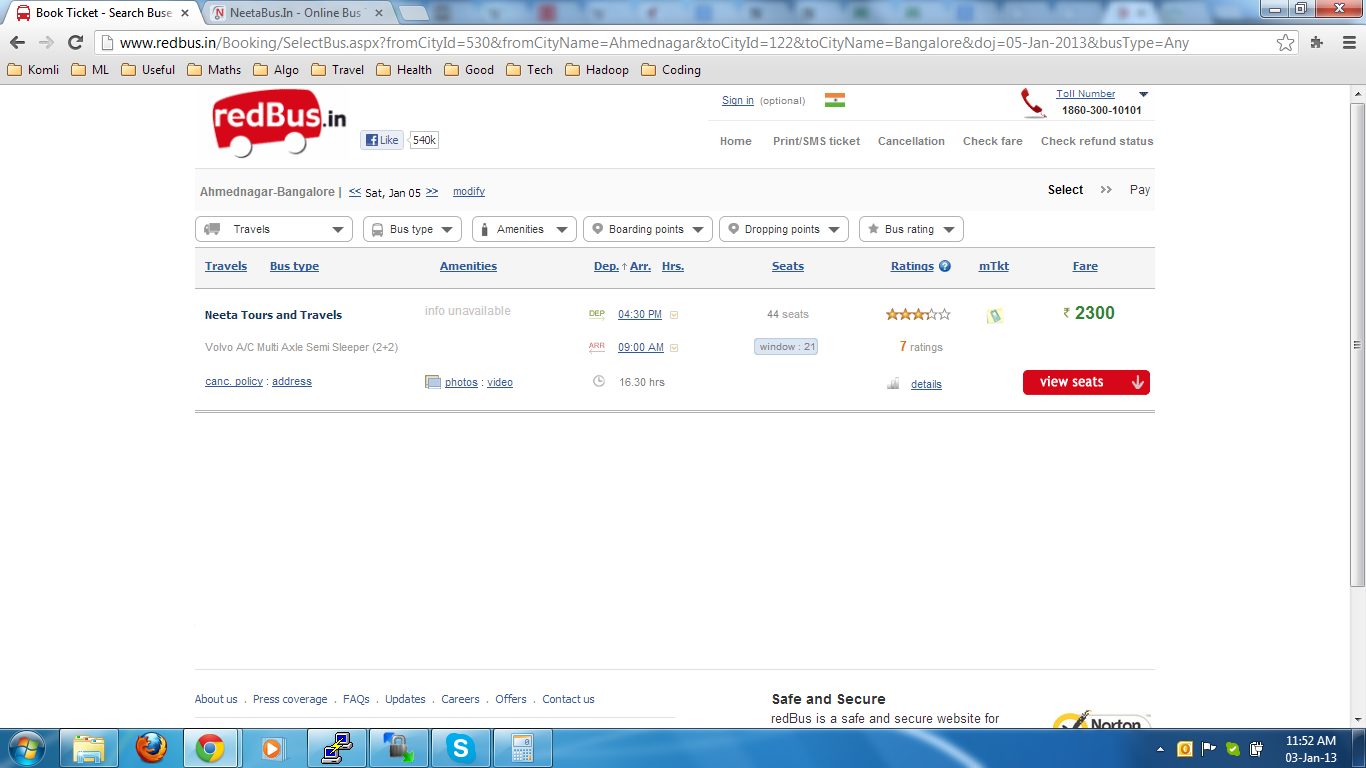This screenshot has width=1366, height=768.
Task: Click the red telephone icon
Action: click(x=1033, y=103)
